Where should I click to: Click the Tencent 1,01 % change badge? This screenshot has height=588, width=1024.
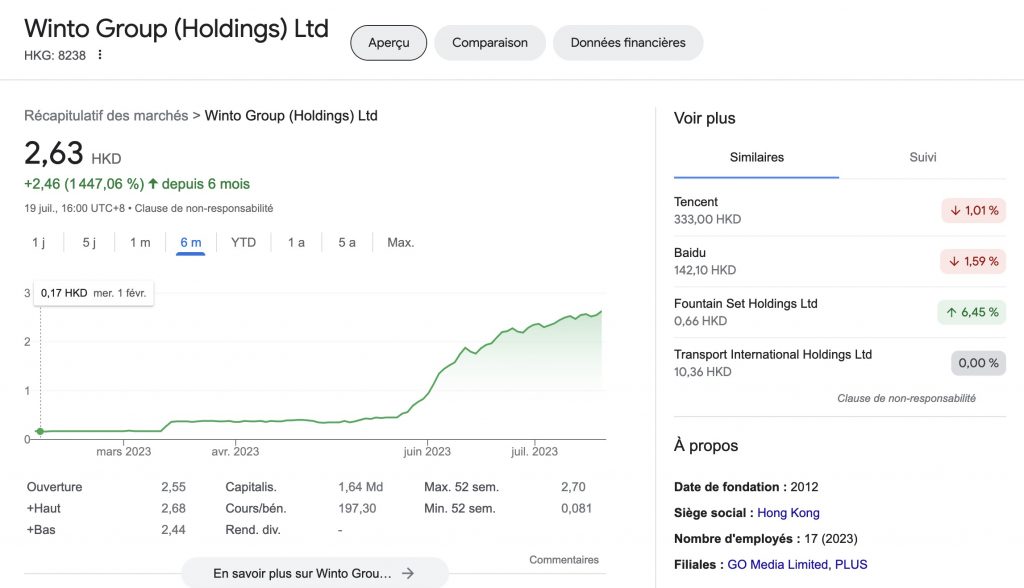tap(973, 210)
